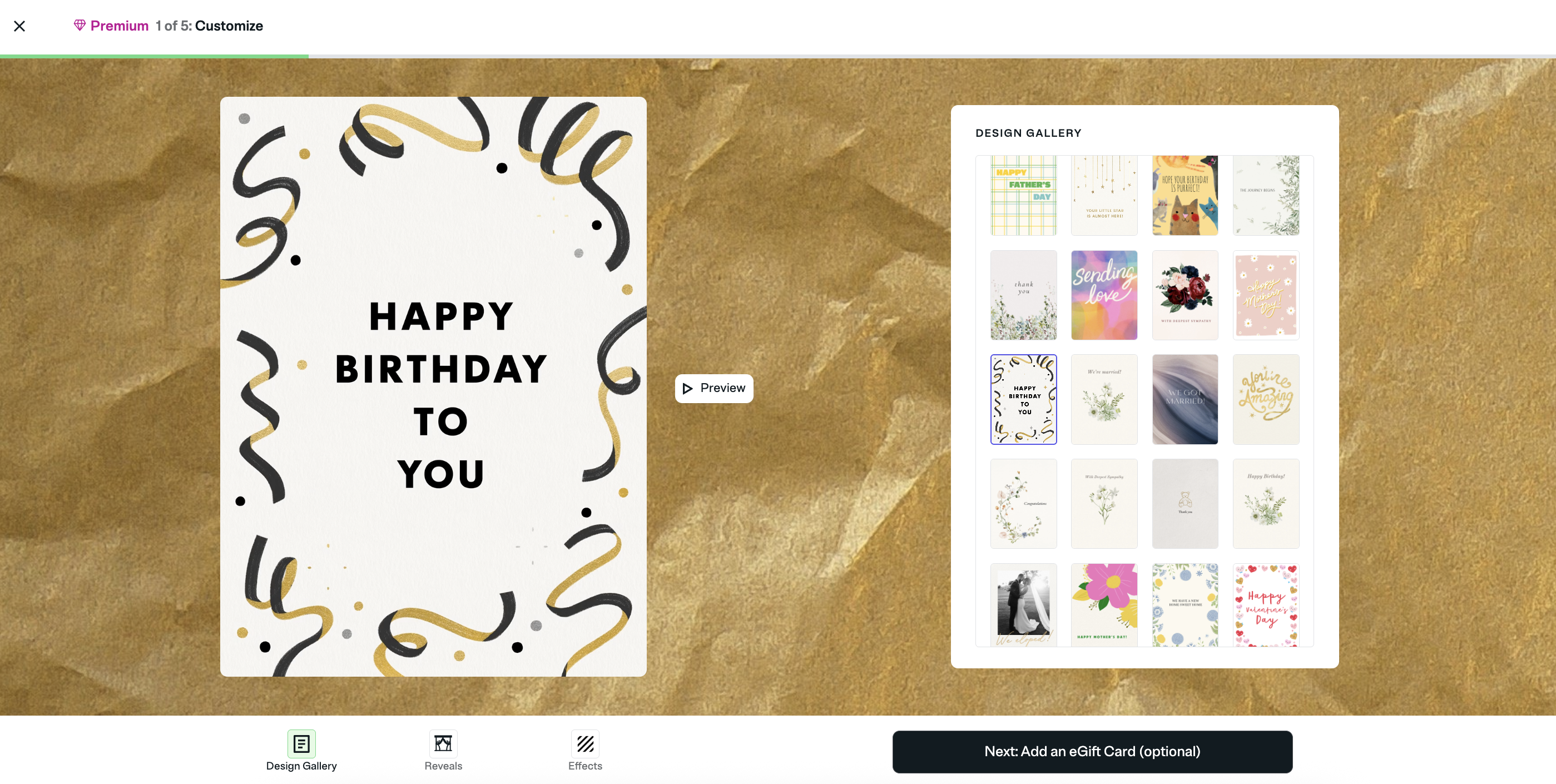Select the You're Amazing gold script design
1556x784 pixels.
click(x=1266, y=399)
